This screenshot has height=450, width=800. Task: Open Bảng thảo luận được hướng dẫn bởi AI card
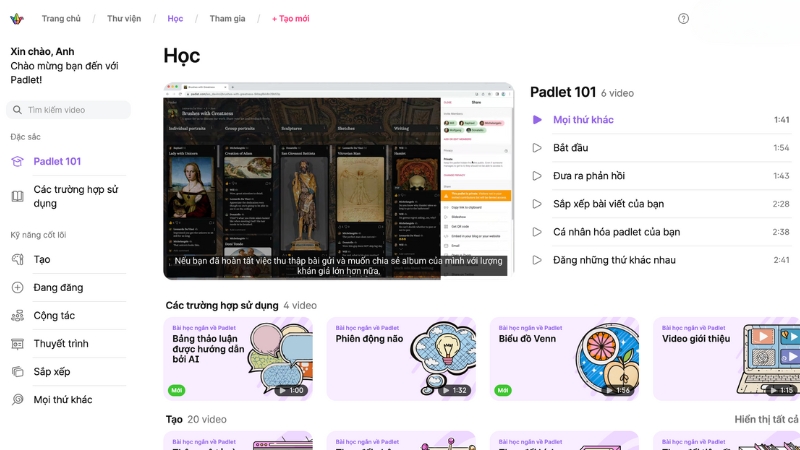coord(238,359)
